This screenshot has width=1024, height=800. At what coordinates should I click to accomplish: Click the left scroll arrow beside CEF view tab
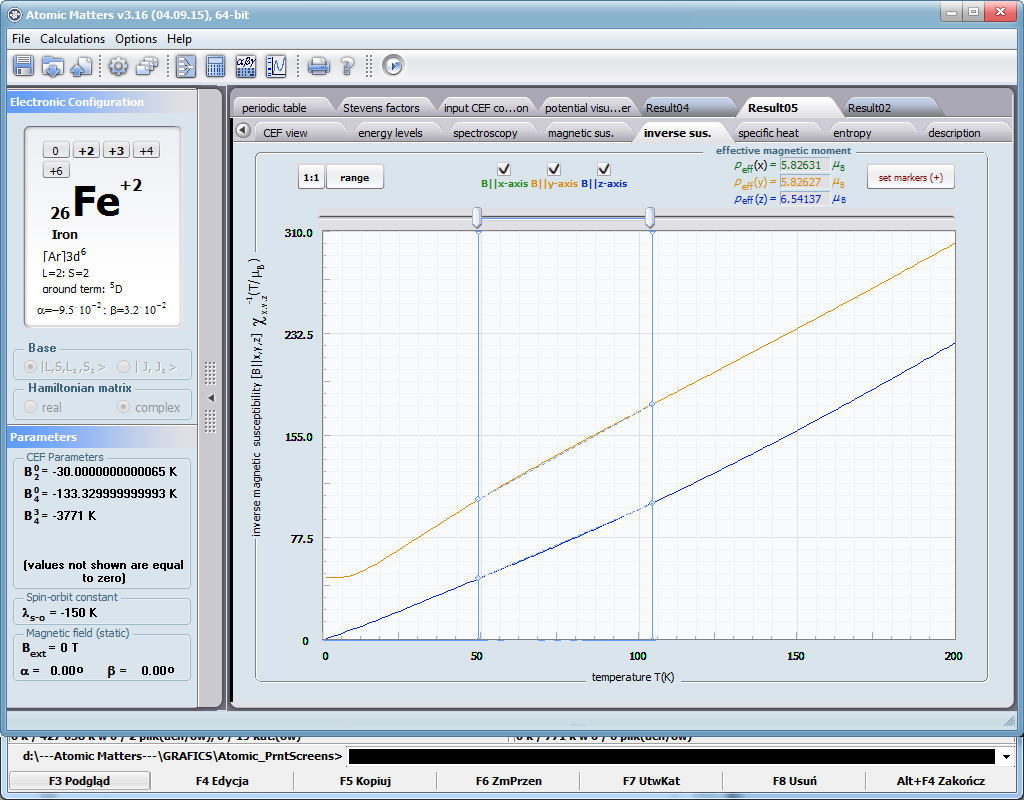point(242,131)
